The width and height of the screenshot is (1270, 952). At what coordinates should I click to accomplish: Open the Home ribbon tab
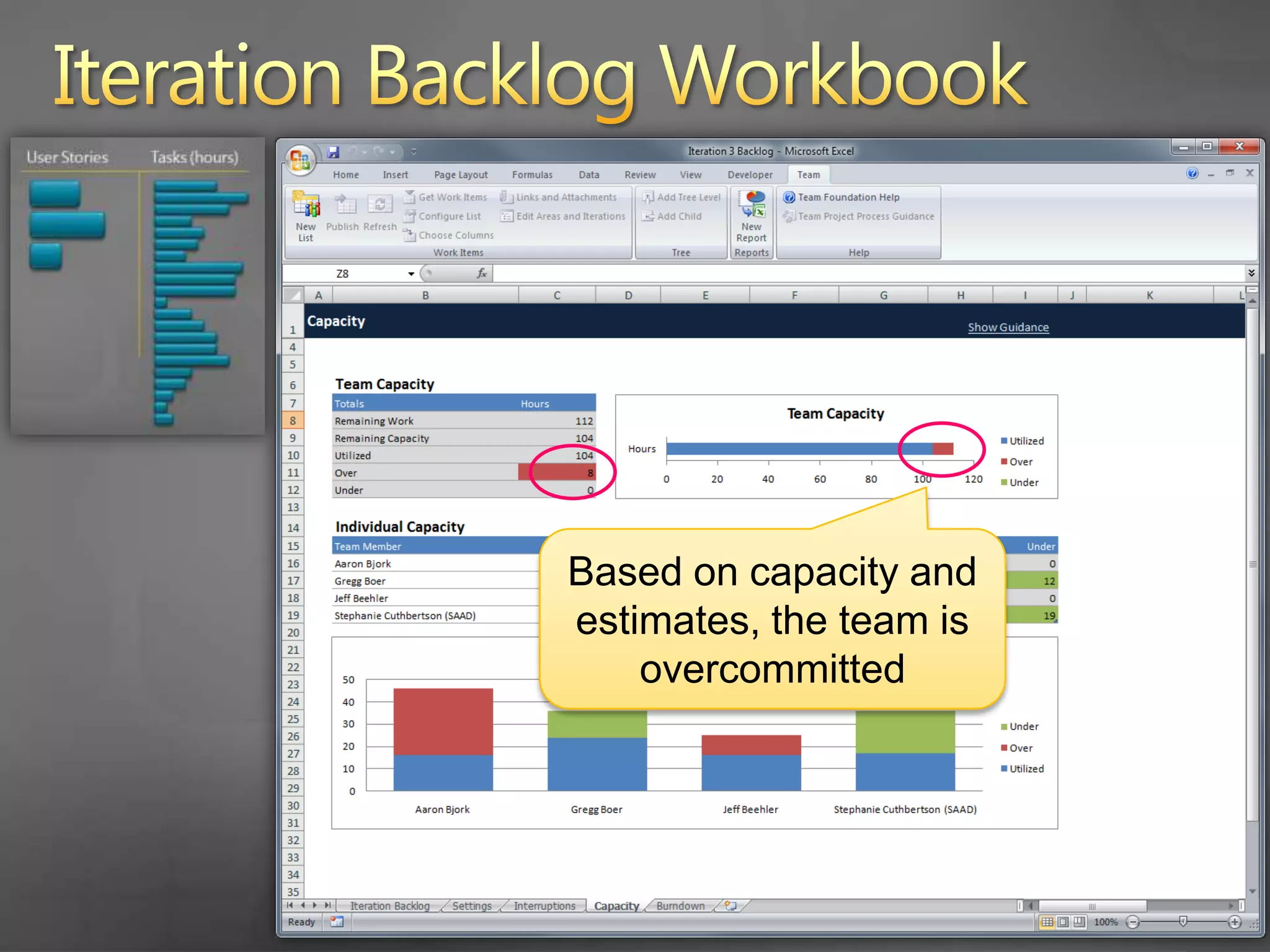tap(345, 175)
